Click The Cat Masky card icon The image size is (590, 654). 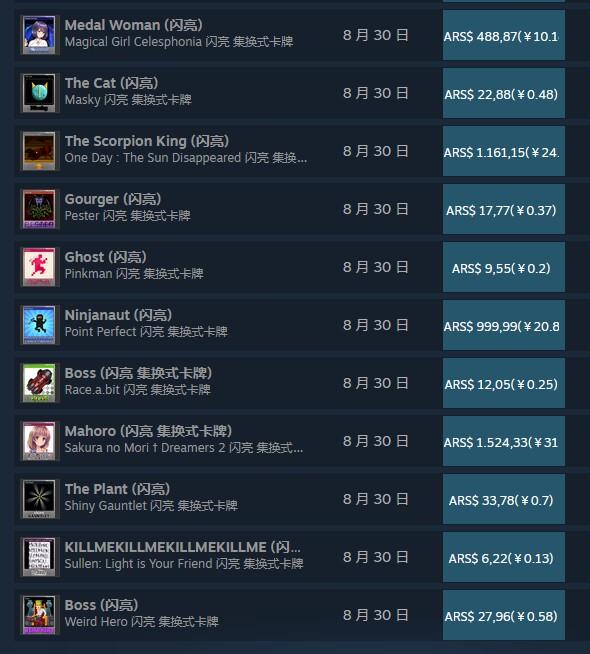39,93
